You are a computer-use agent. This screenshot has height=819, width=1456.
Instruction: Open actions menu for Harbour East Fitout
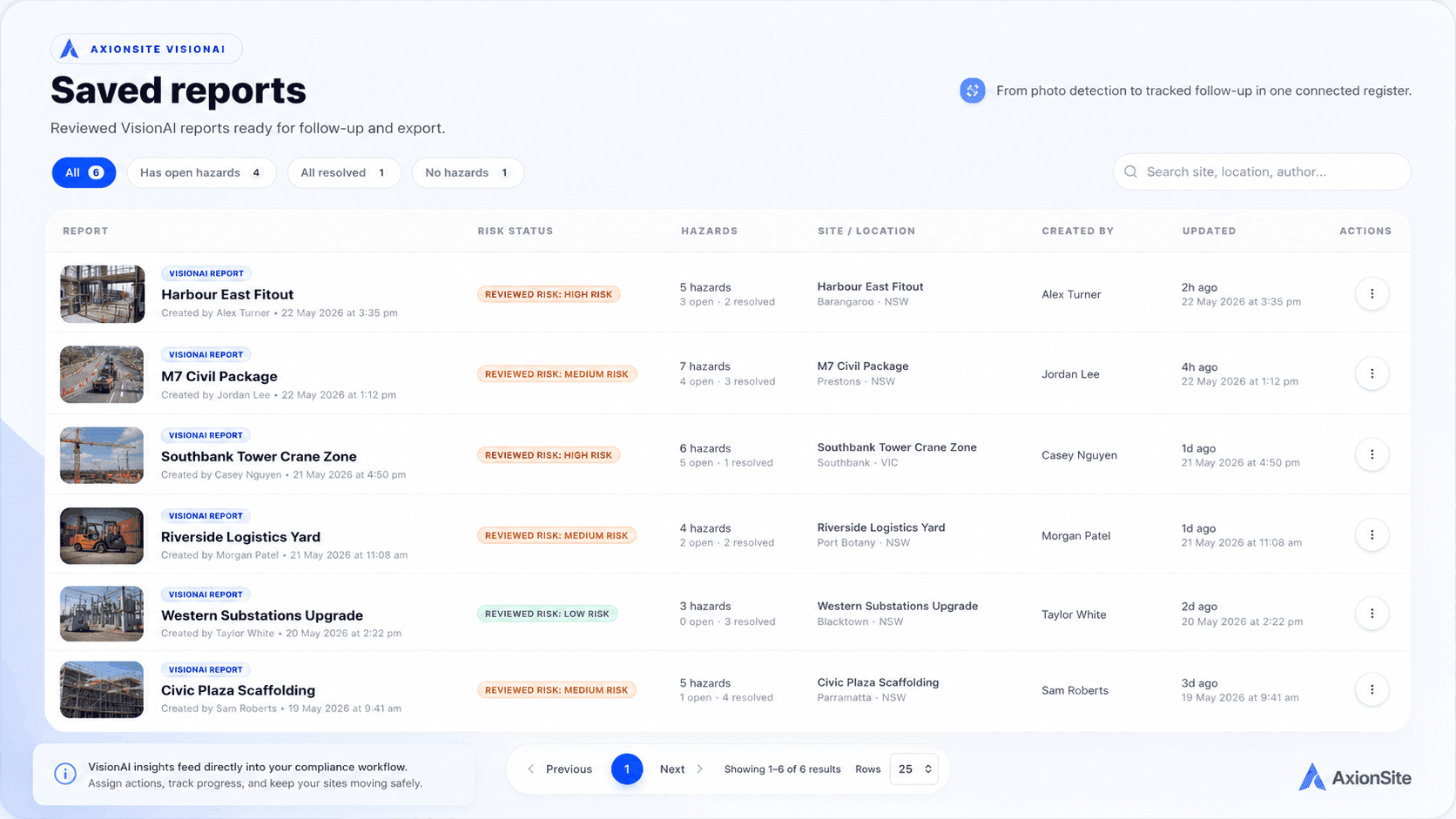pyautogui.click(x=1372, y=294)
